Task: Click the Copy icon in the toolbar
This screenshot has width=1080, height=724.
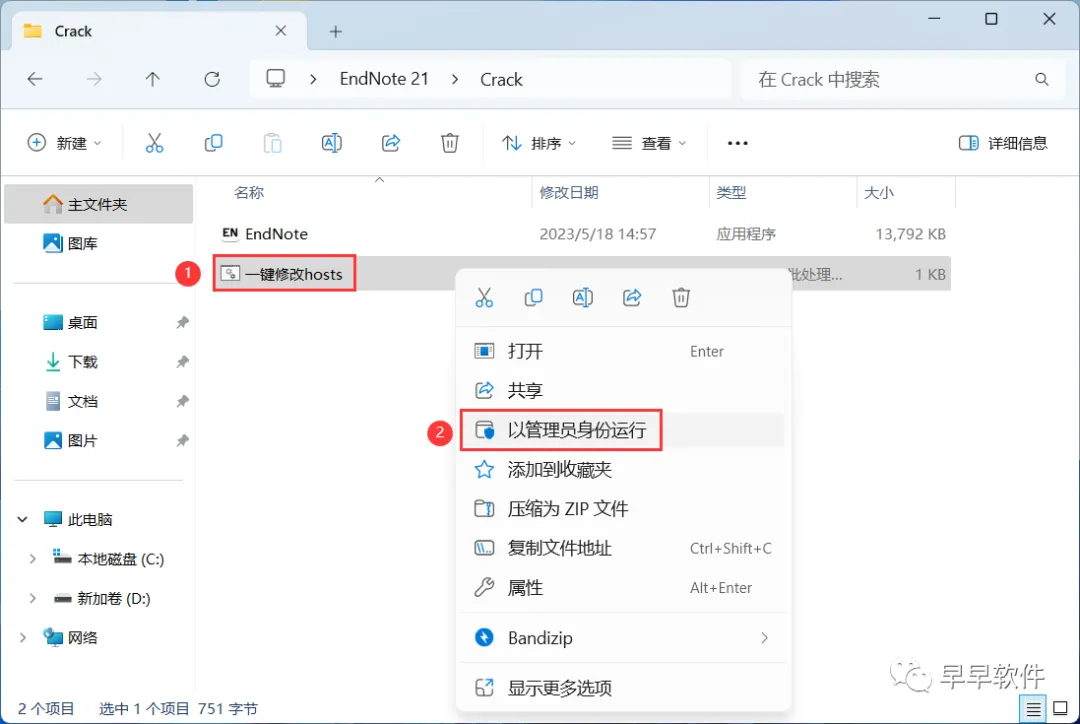Action: pos(214,143)
